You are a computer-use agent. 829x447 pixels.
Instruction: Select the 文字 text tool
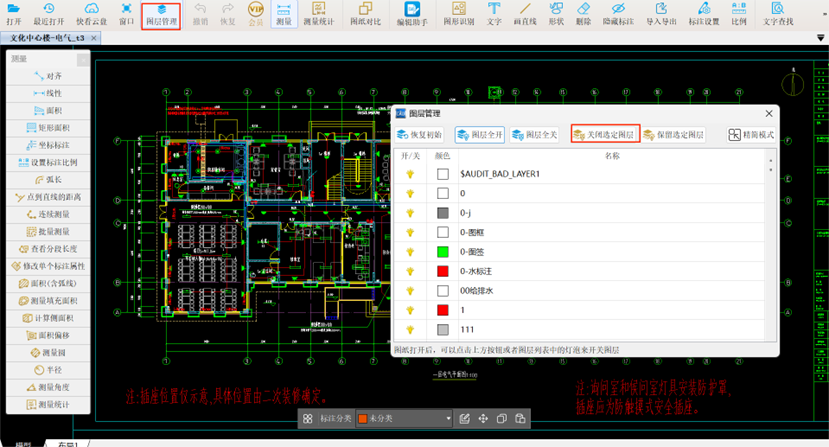pos(494,14)
